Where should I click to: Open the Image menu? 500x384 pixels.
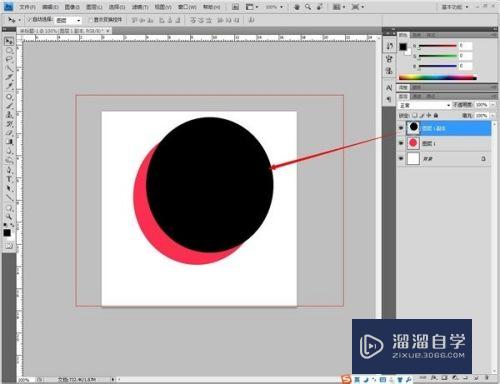[72, 7]
